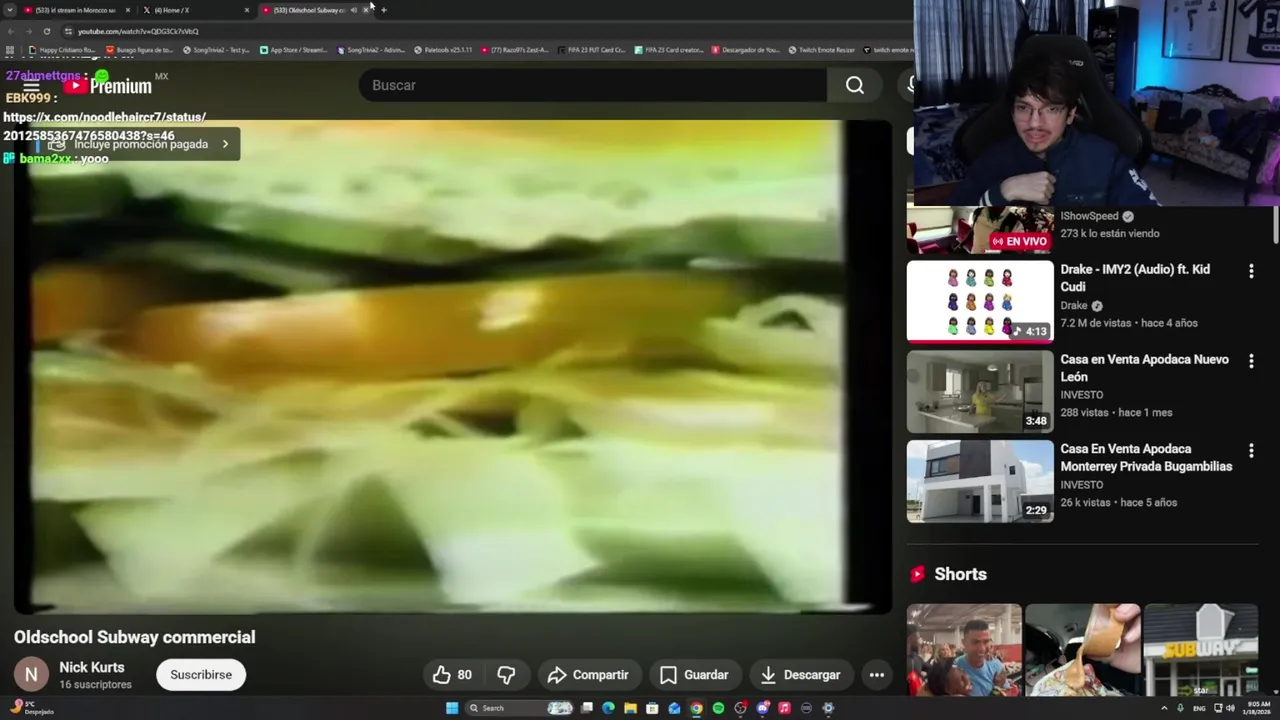Screen dimensions: 1280x720
Task: Click the Subway storefront Short thumbnail
Action: 1200,650
